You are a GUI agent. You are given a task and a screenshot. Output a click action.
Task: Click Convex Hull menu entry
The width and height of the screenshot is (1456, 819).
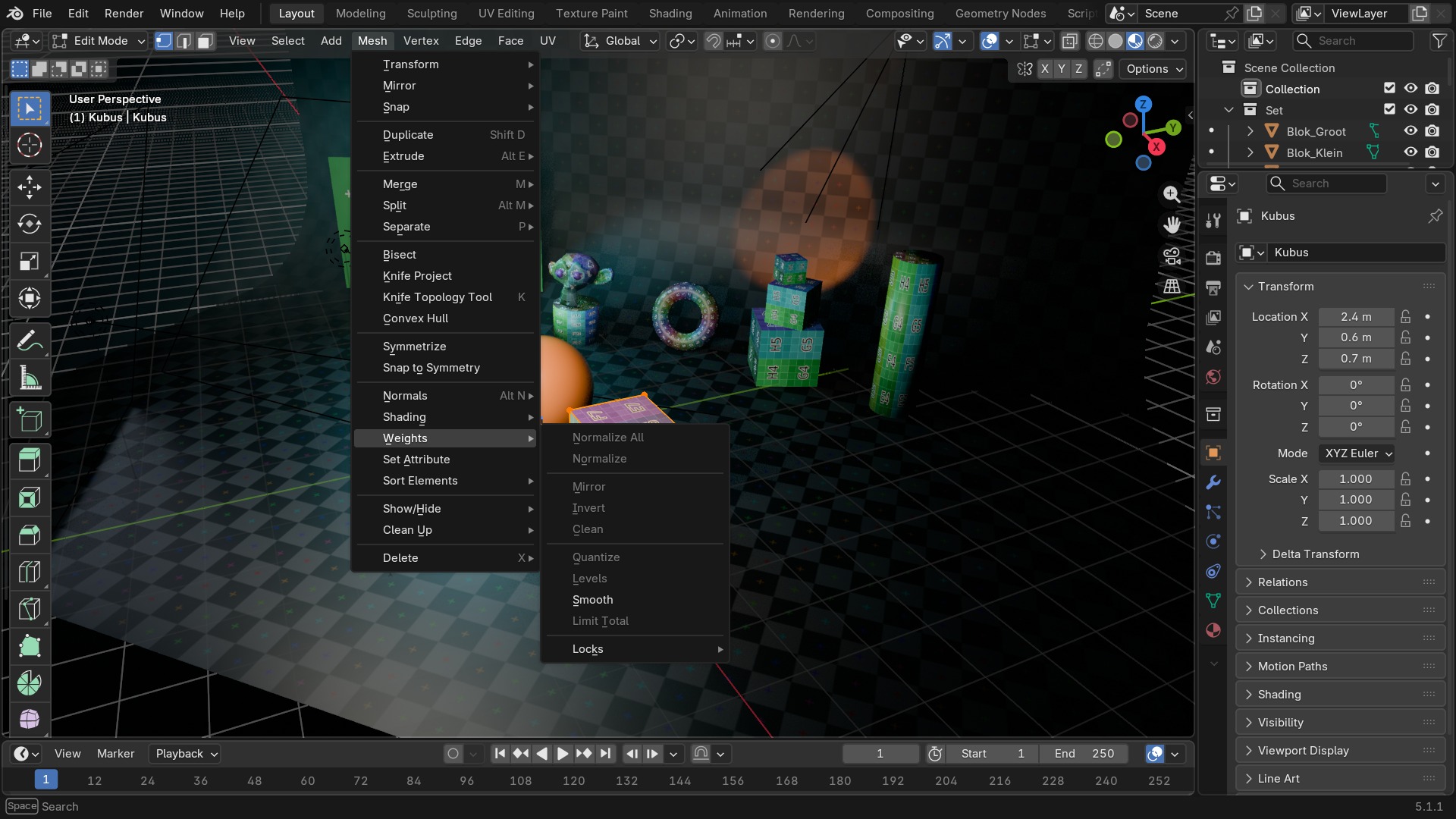click(x=445, y=318)
